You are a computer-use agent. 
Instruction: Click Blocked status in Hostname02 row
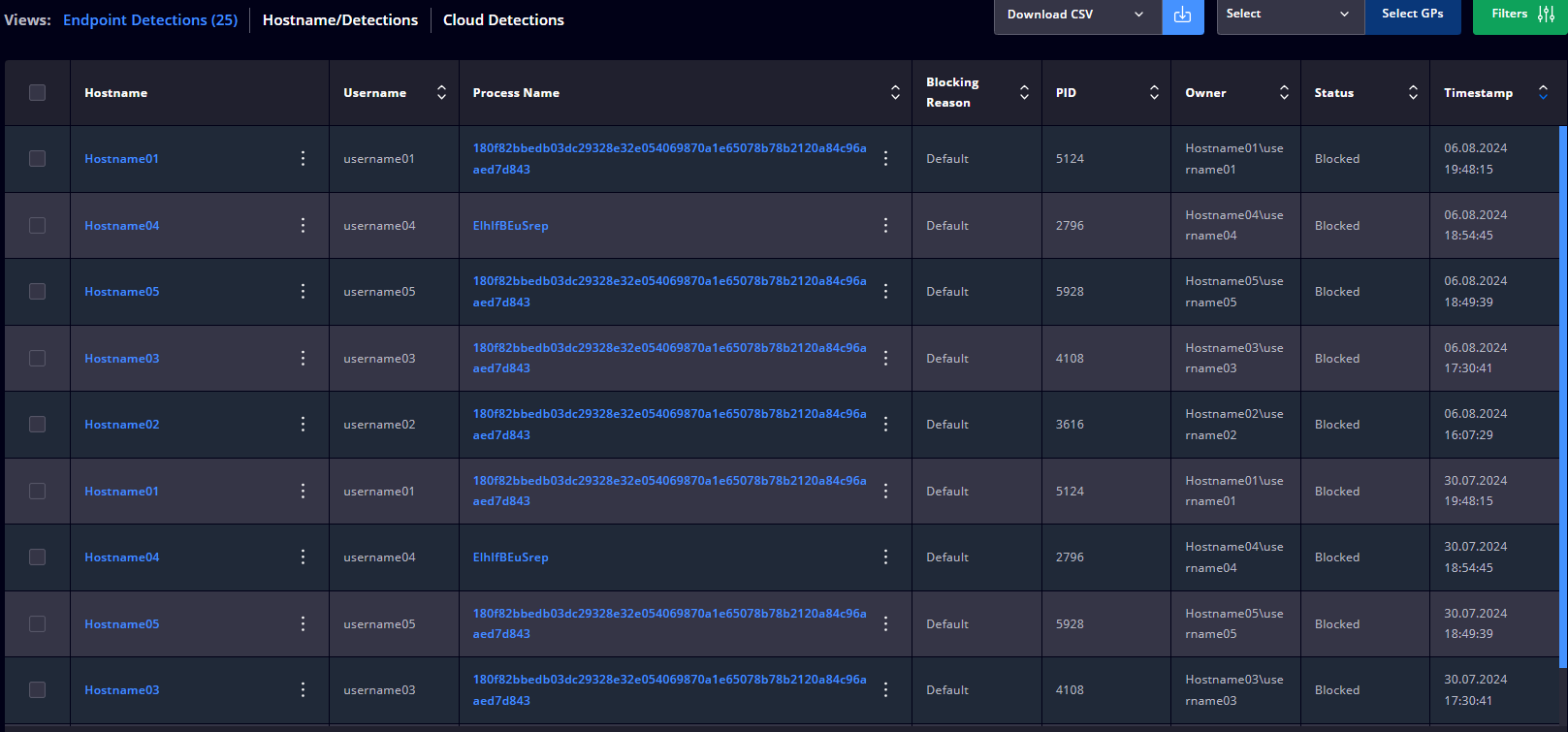tap(1337, 424)
